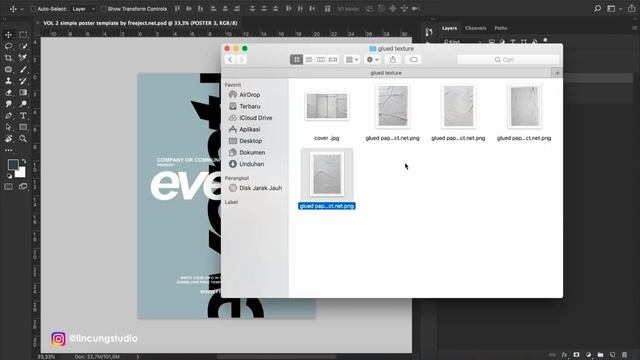Select the Hand tool
This screenshot has width=640, height=360.
click(x=8, y=139)
